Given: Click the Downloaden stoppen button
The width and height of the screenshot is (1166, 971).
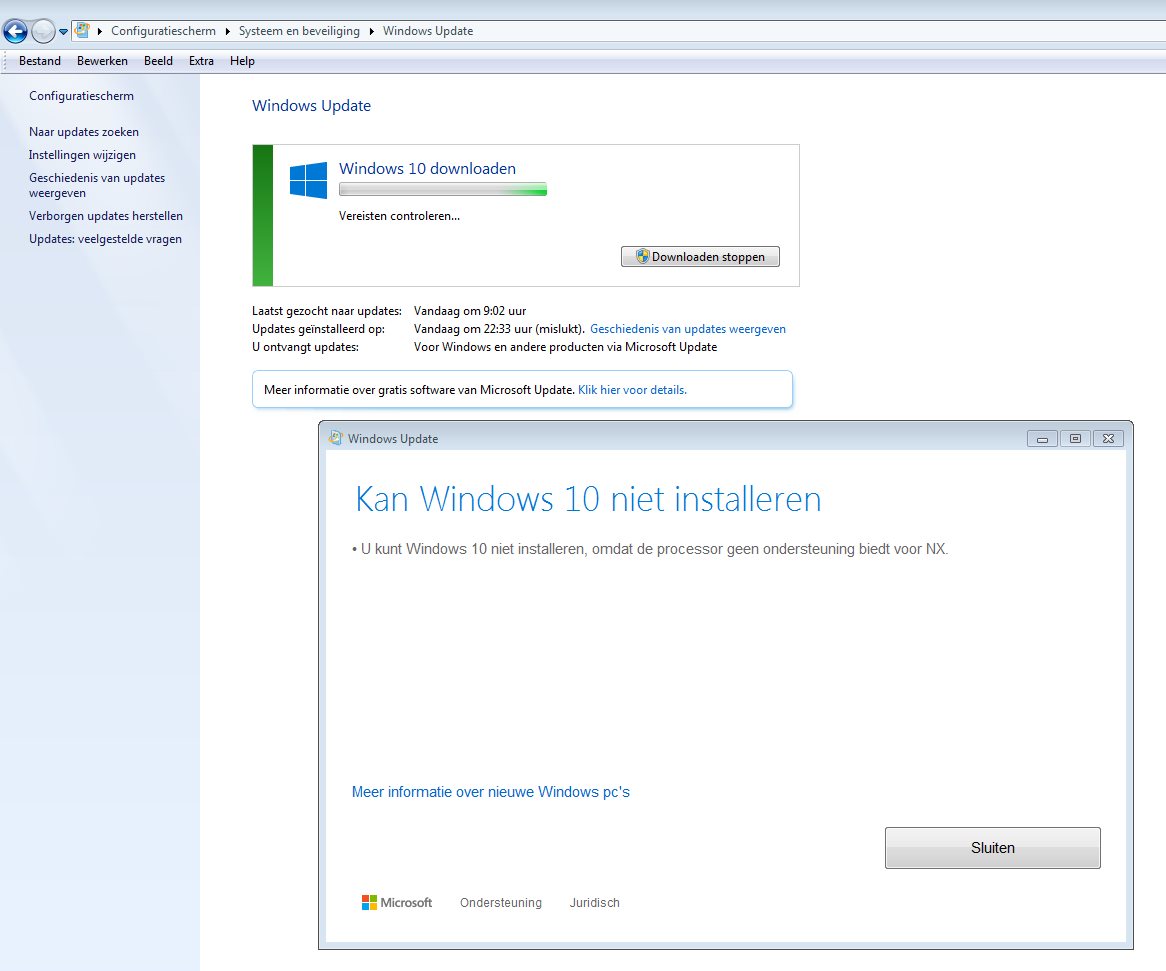Looking at the screenshot, I should pos(700,257).
